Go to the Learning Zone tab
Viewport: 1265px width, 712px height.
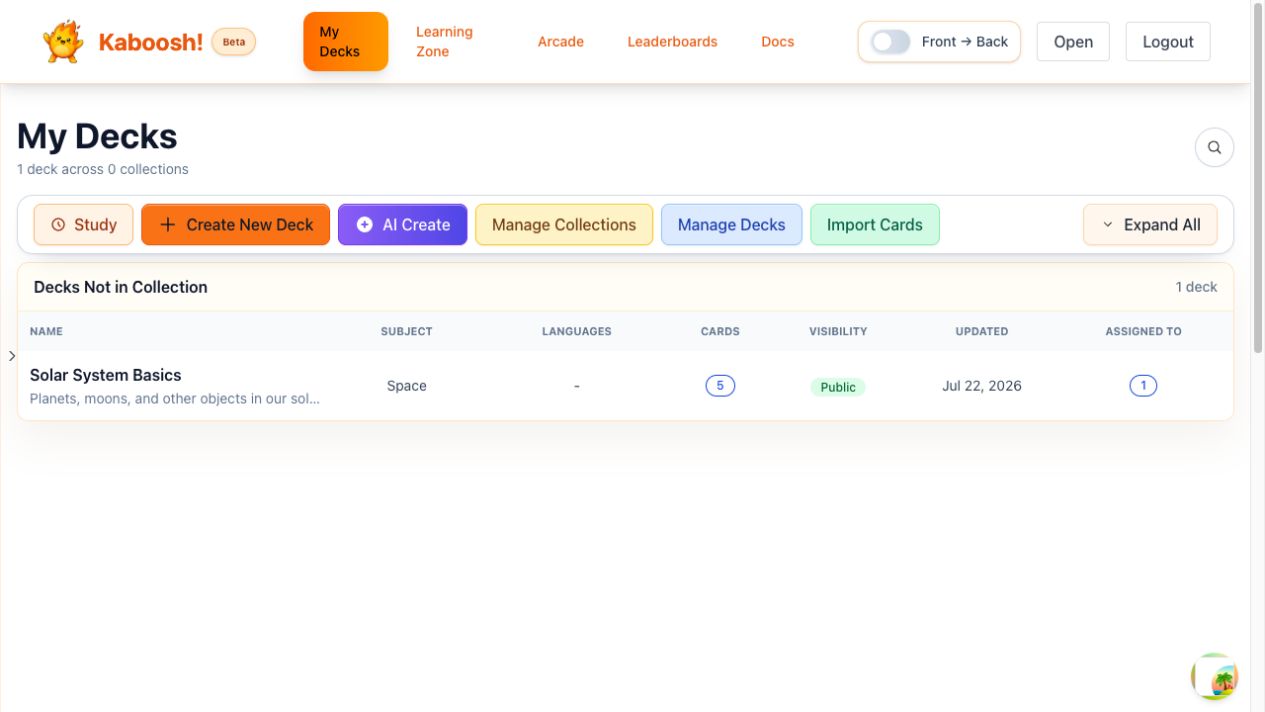coord(444,42)
